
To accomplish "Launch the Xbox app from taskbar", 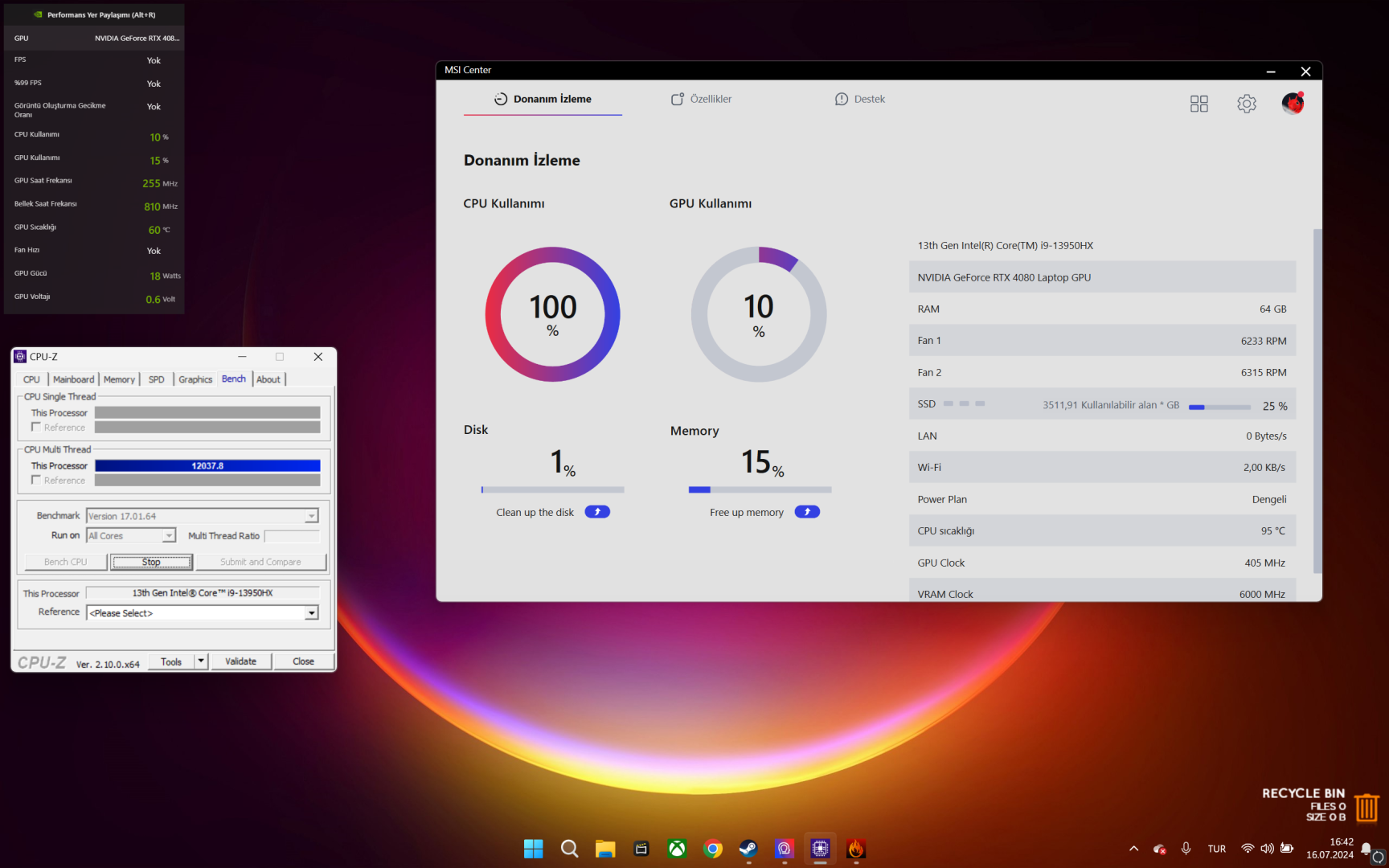I will tap(677, 849).
